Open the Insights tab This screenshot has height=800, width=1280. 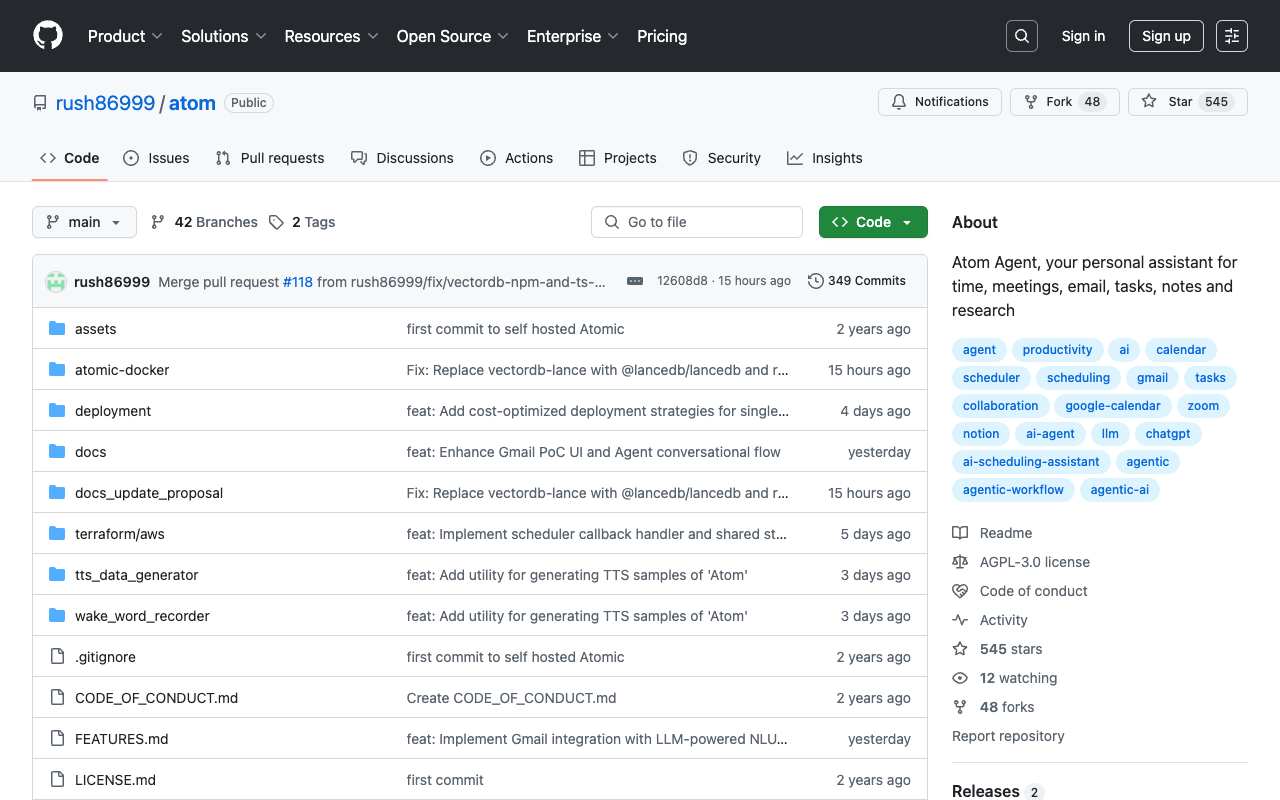(824, 158)
